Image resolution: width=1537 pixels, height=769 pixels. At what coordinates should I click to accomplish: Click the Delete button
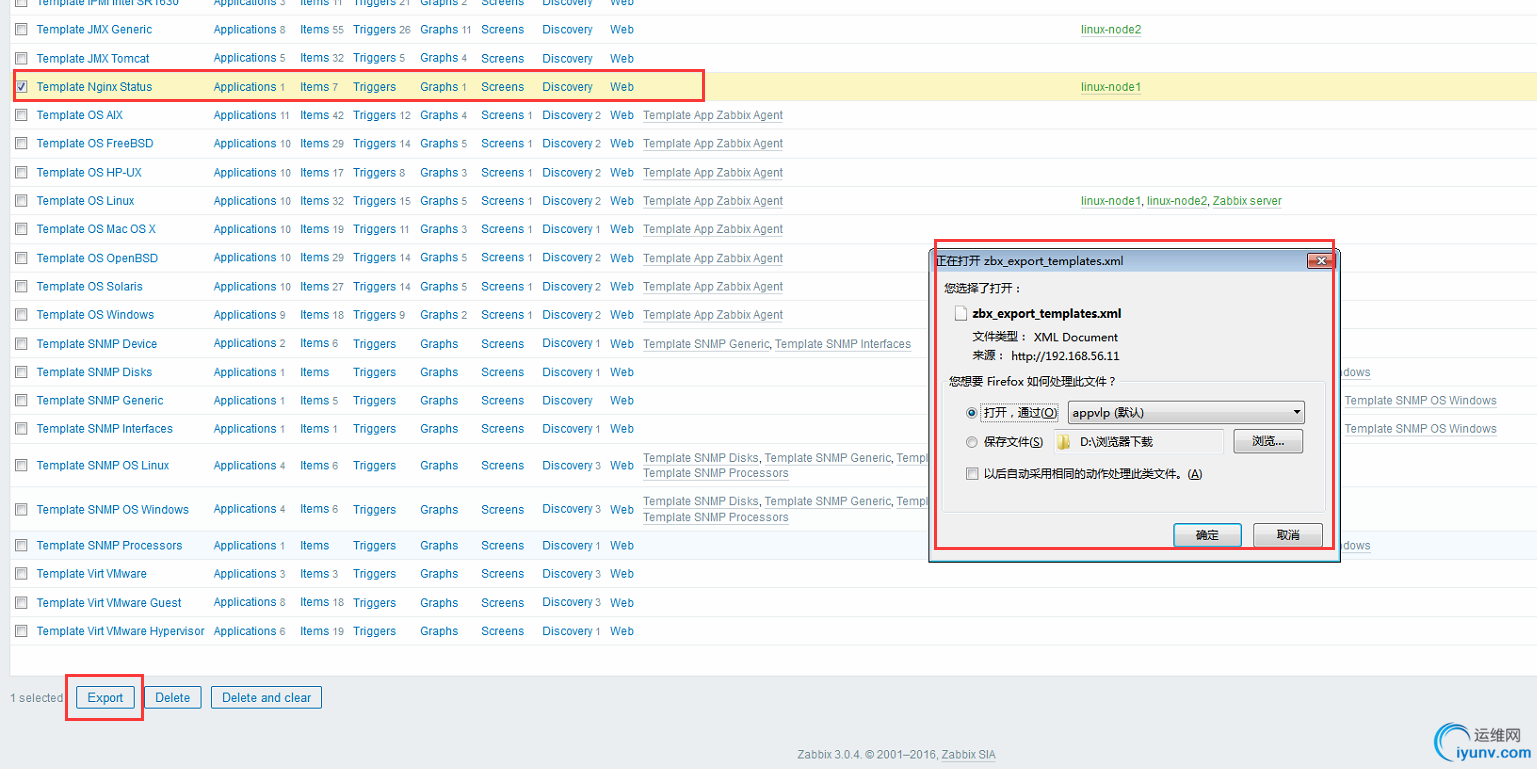click(x=172, y=698)
